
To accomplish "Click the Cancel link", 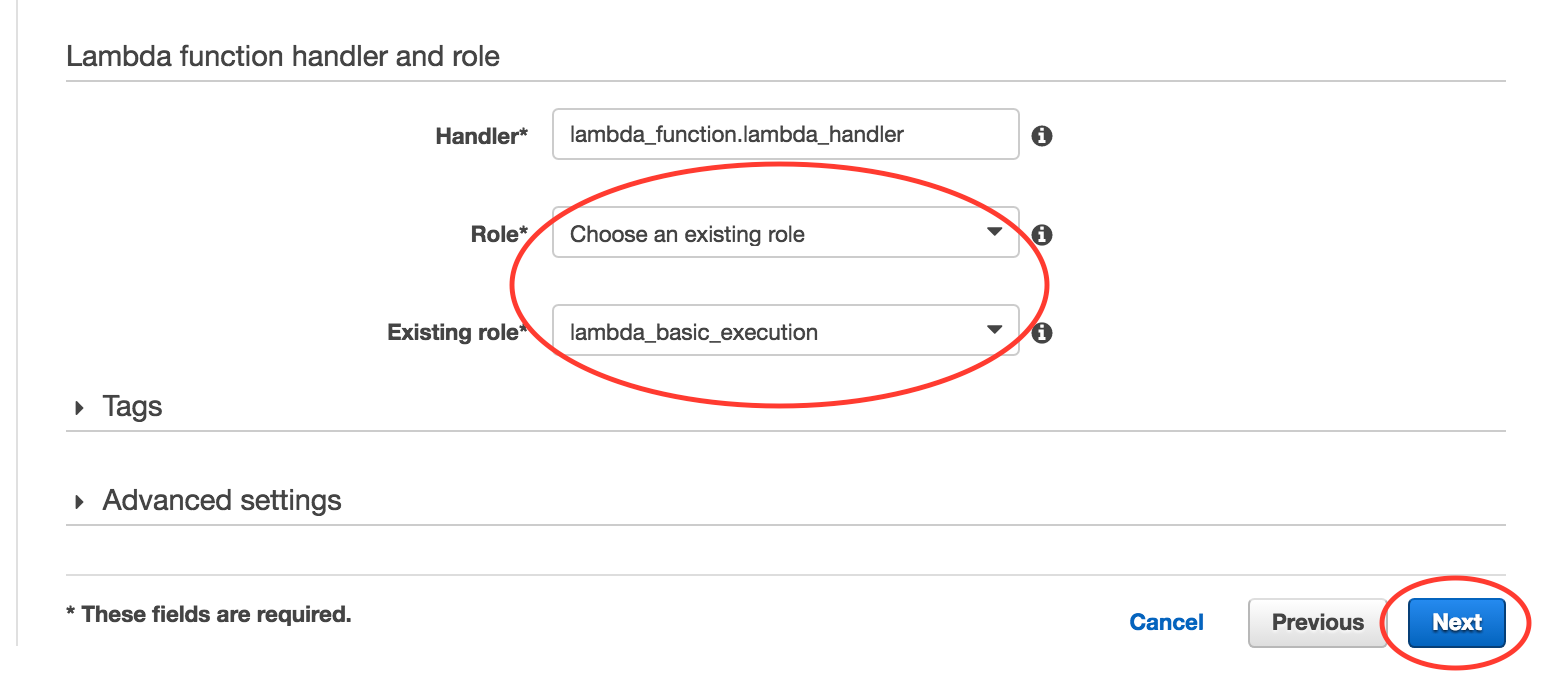I will point(1166,622).
